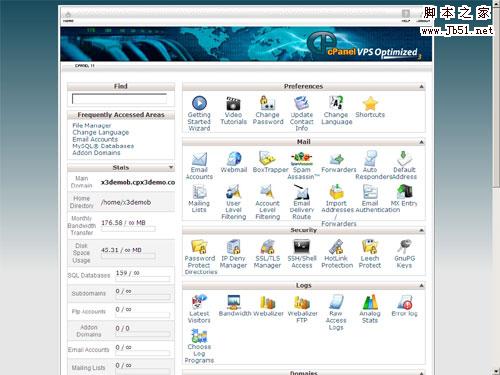Open Email Accounts link in Frequently Accessed Areas
Viewport: 500px width, 375px height.
tap(95, 139)
